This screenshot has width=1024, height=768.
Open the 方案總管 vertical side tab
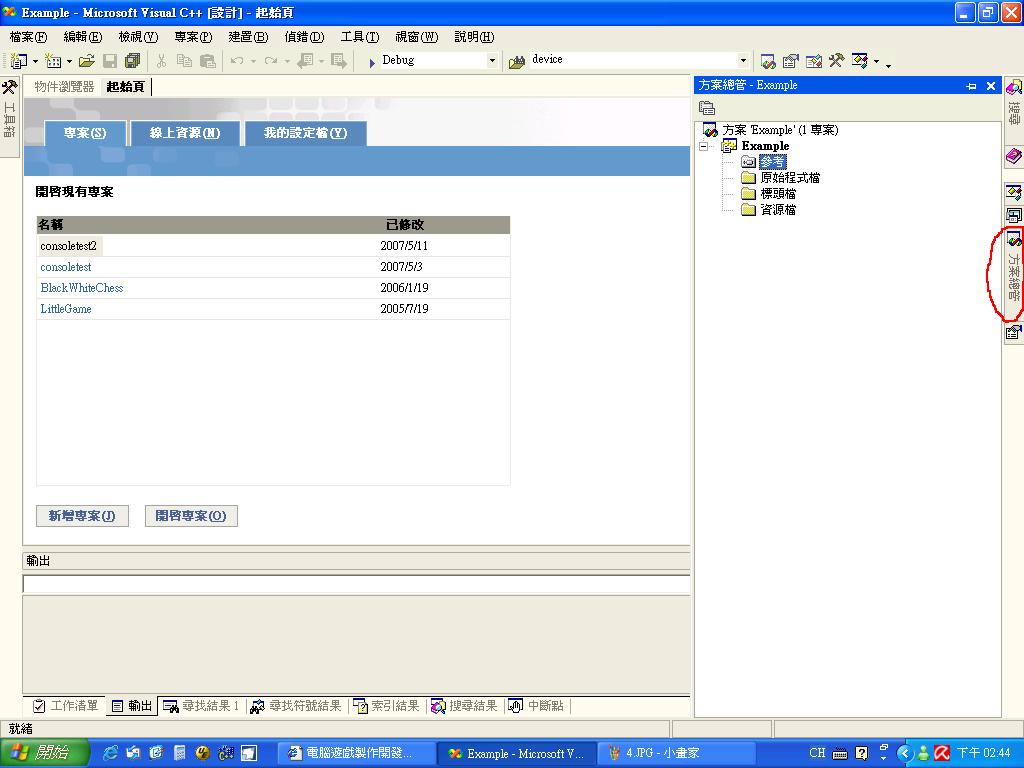pyautogui.click(x=1014, y=274)
